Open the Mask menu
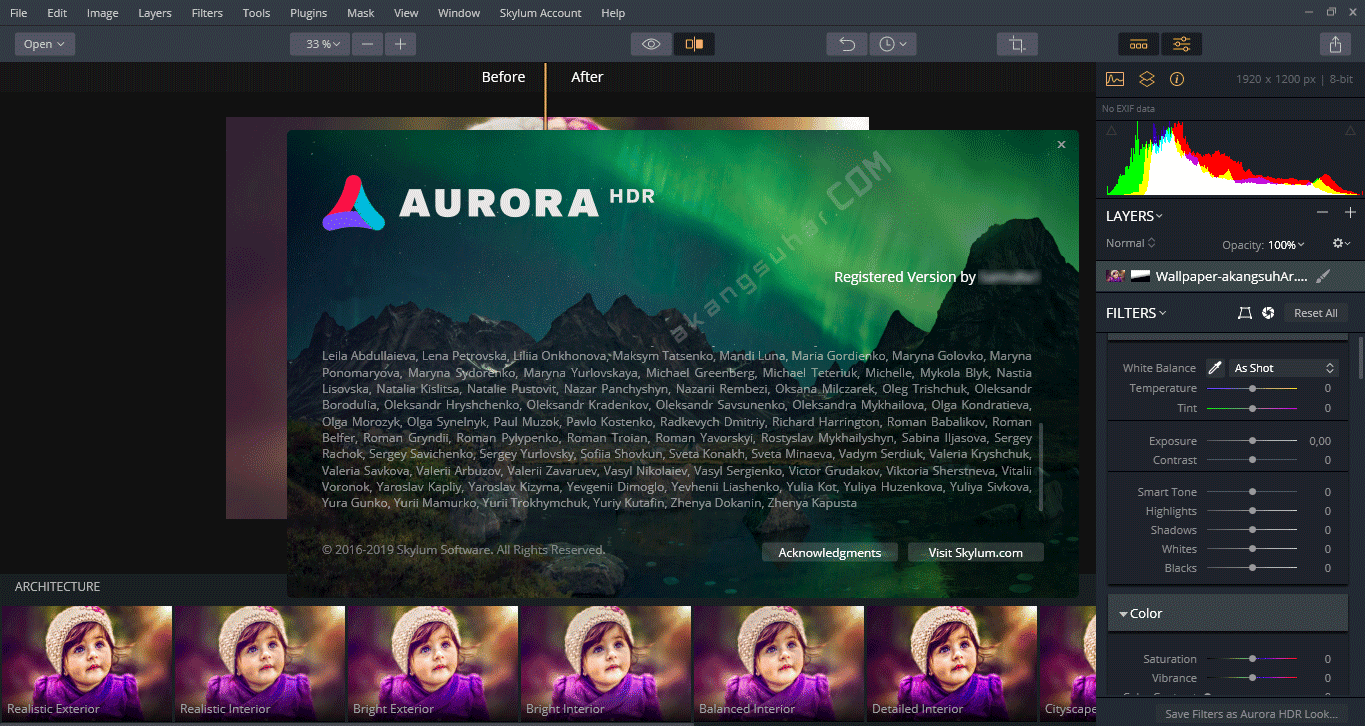 pos(361,13)
